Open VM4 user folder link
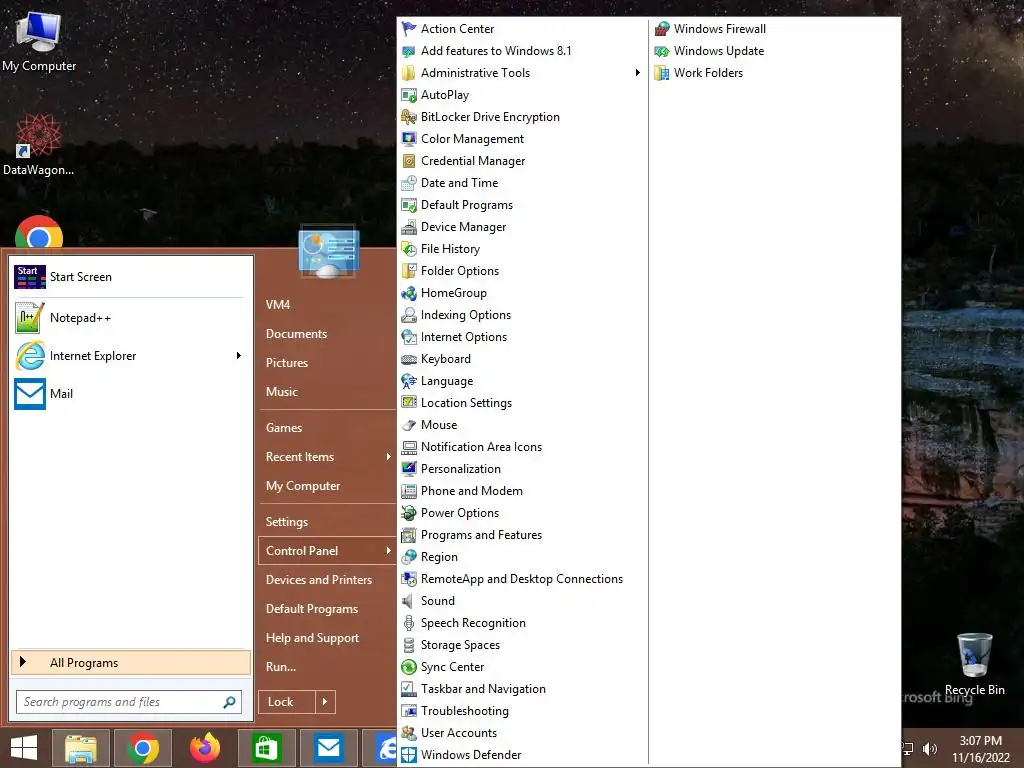The height and width of the screenshot is (768, 1024). [278, 305]
